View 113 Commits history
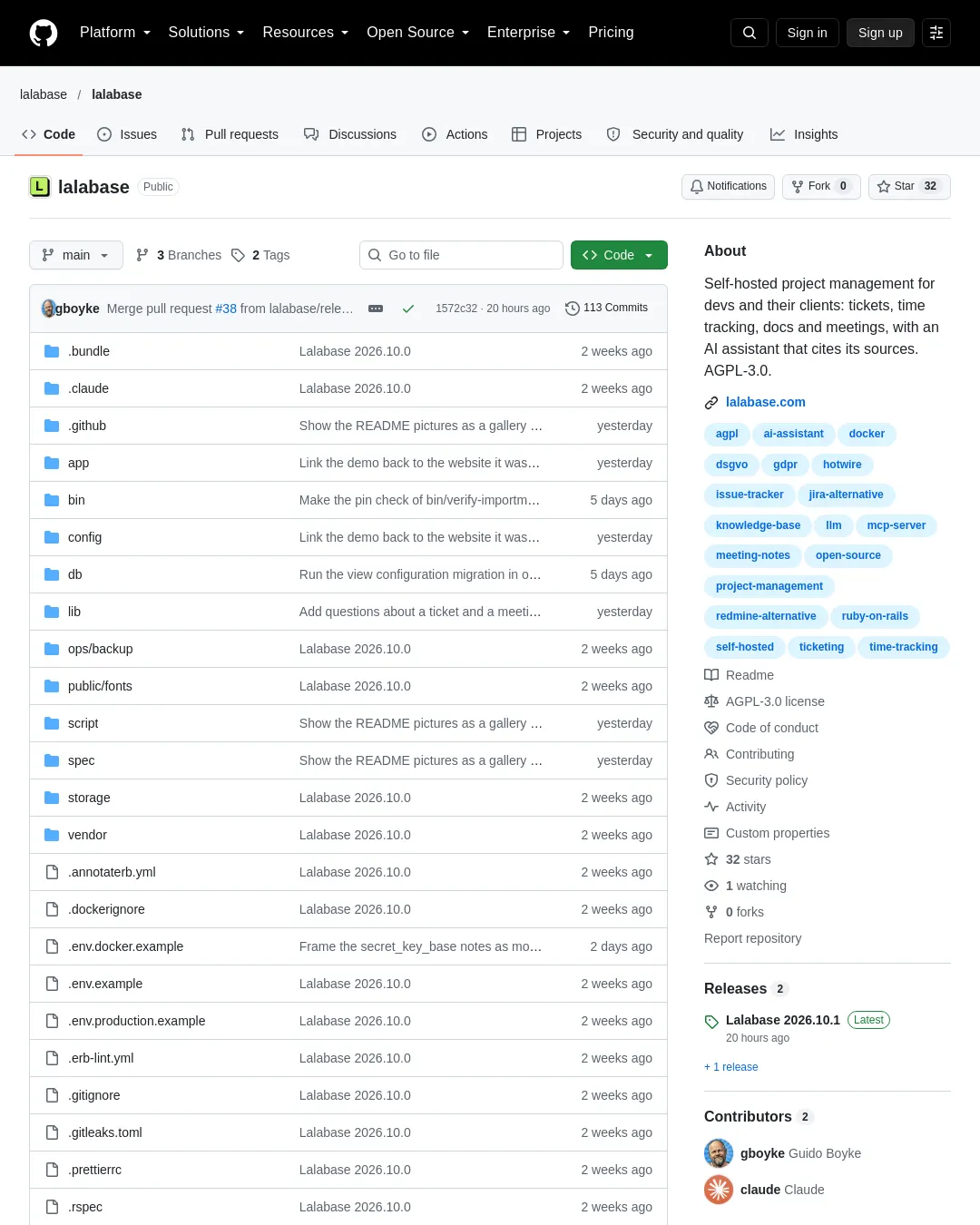This screenshot has height=1225, width=980. 607,309
